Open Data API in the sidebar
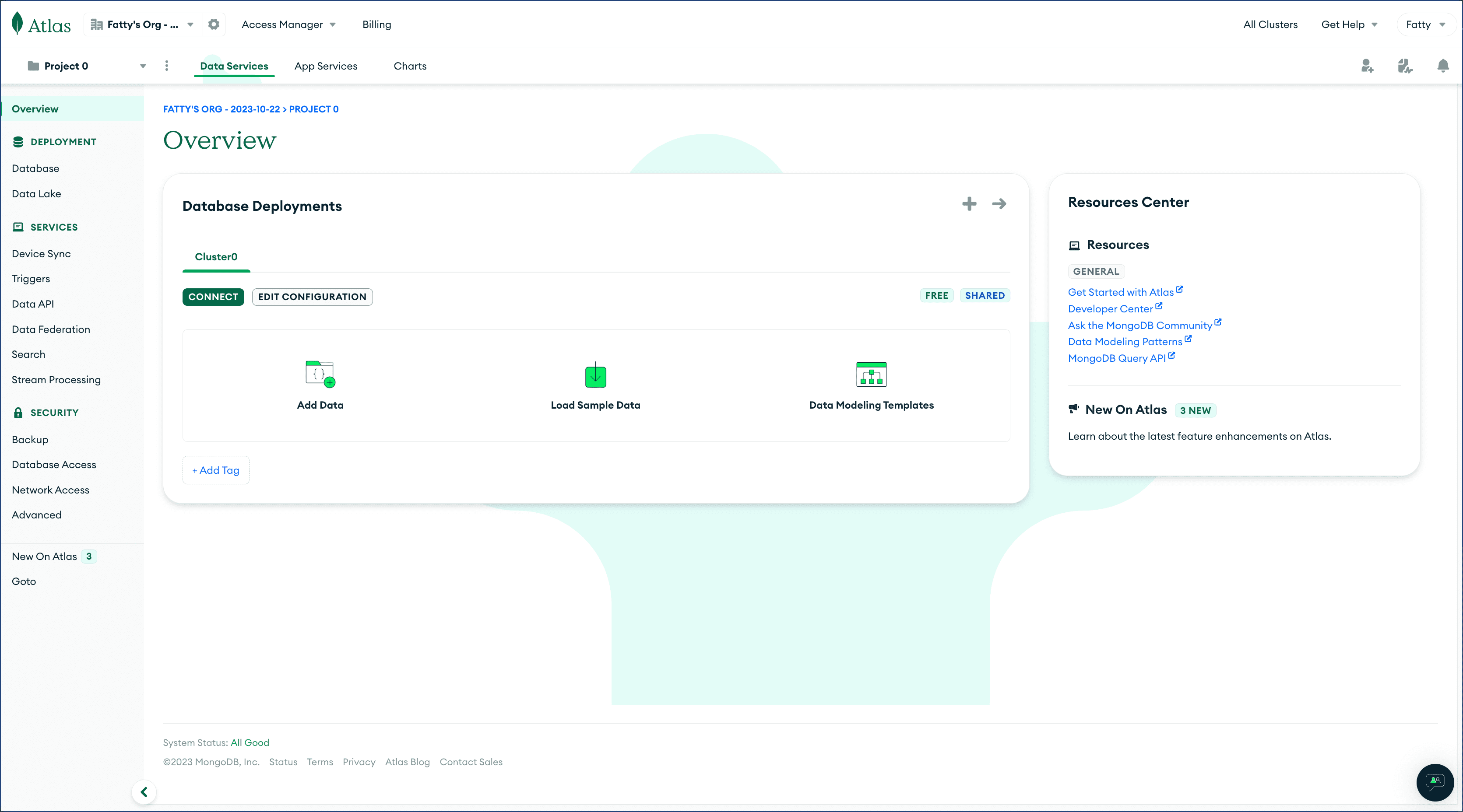 [x=33, y=304]
